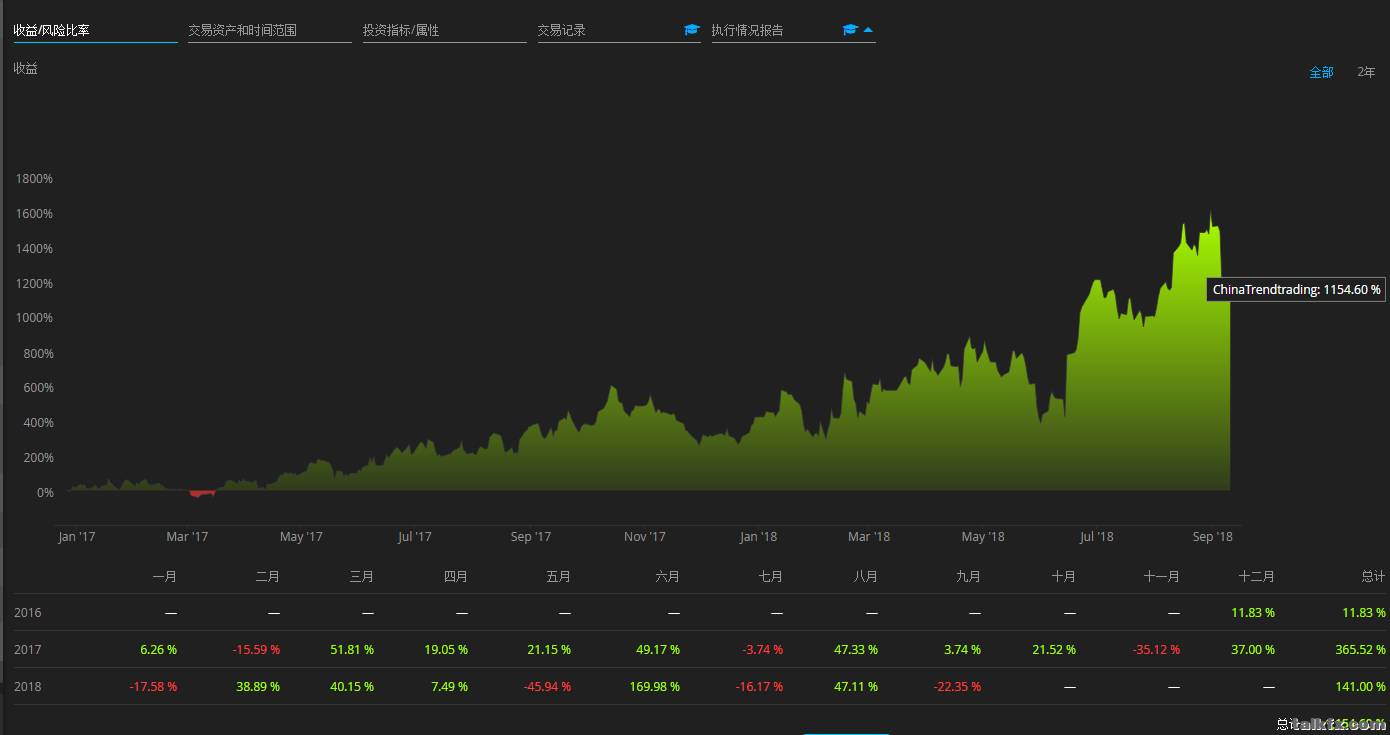This screenshot has height=735, width=1390.
Task: Click 2017 December return 37.00 %
Action: 1251,649
